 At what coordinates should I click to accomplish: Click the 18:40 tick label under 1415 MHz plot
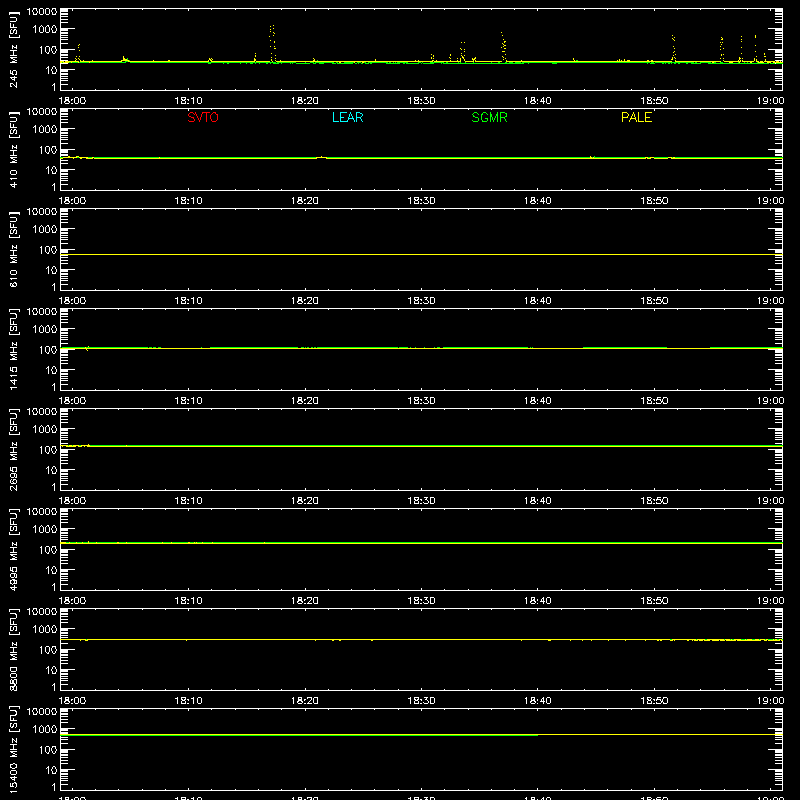(538, 401)
